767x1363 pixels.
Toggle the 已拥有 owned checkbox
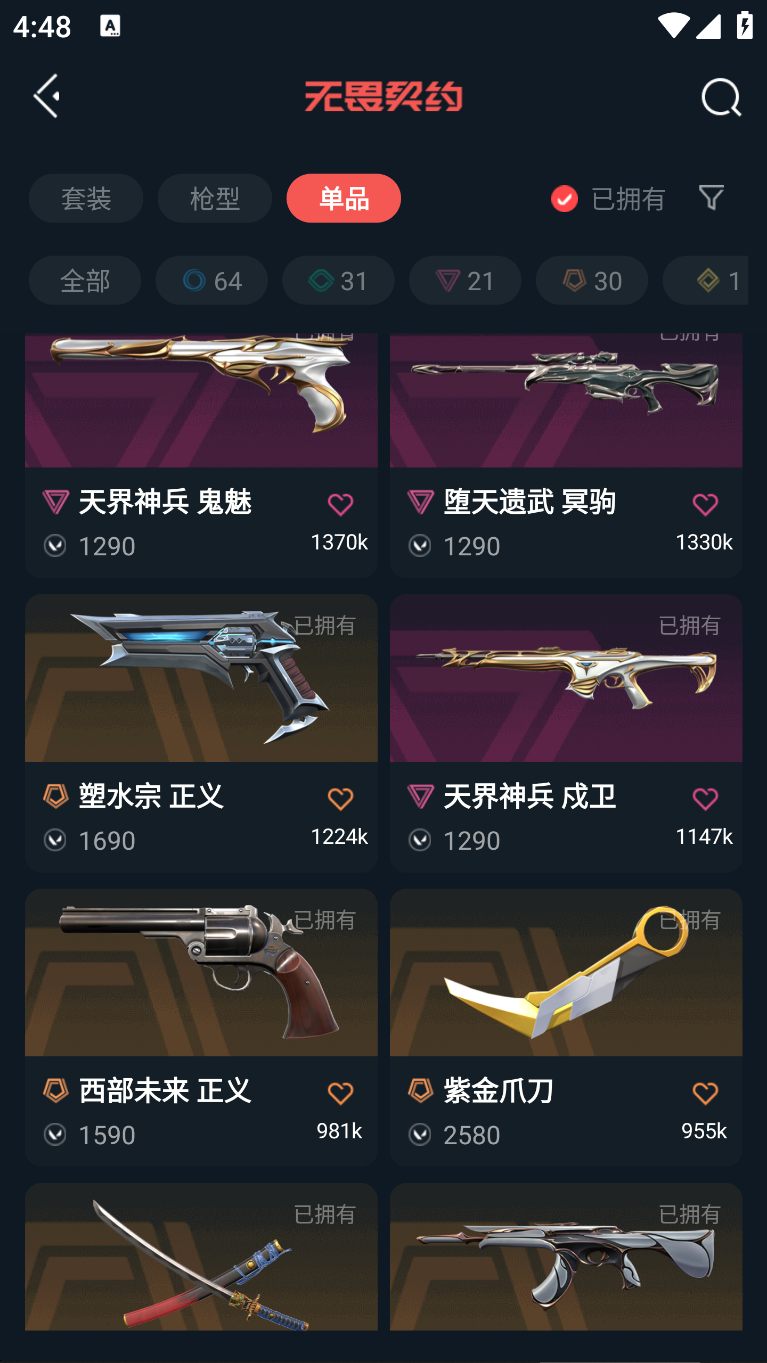pyautogui.click(x=564, y=198)
